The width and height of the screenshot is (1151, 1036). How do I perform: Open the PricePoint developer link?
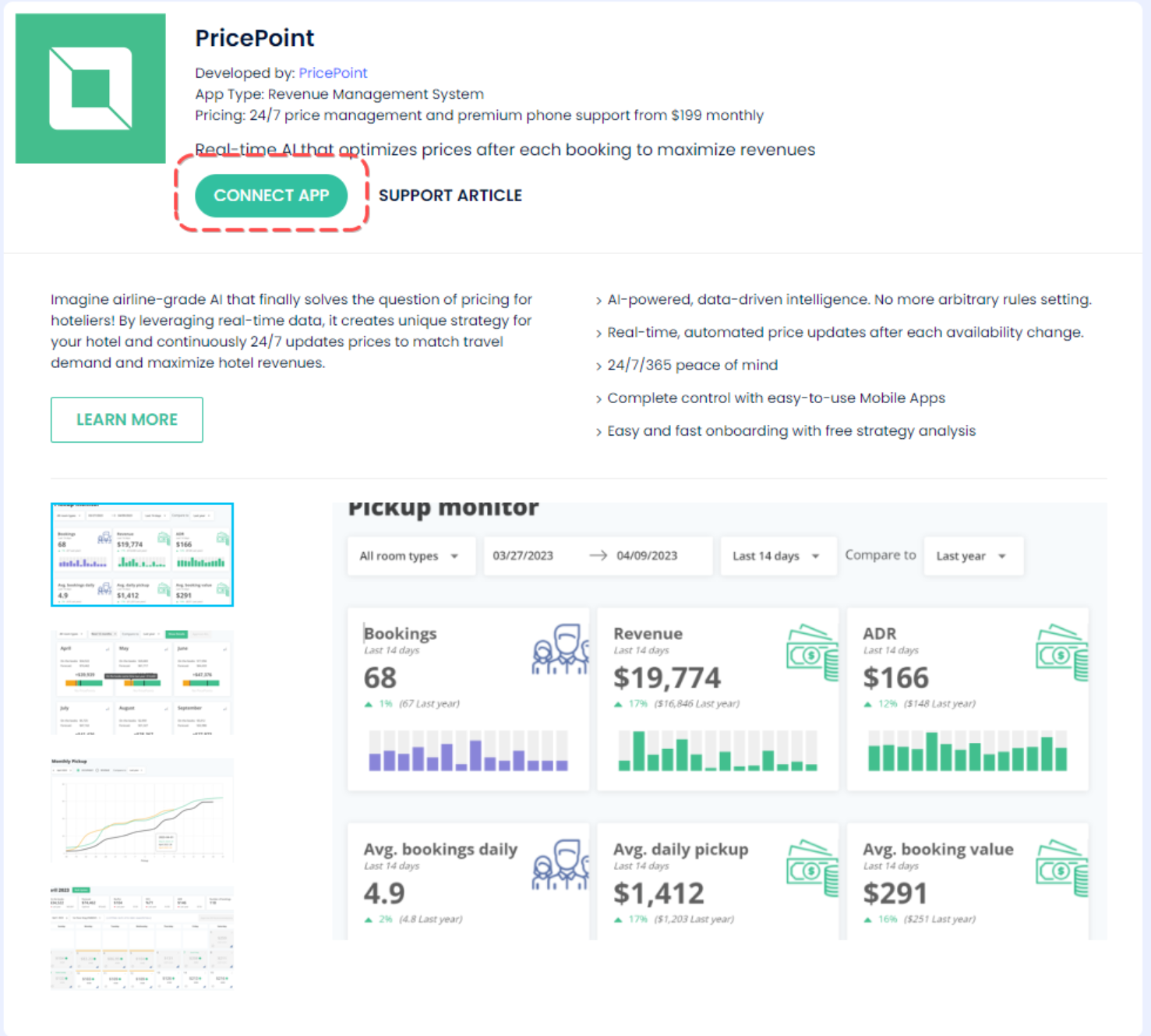[333, 72]
